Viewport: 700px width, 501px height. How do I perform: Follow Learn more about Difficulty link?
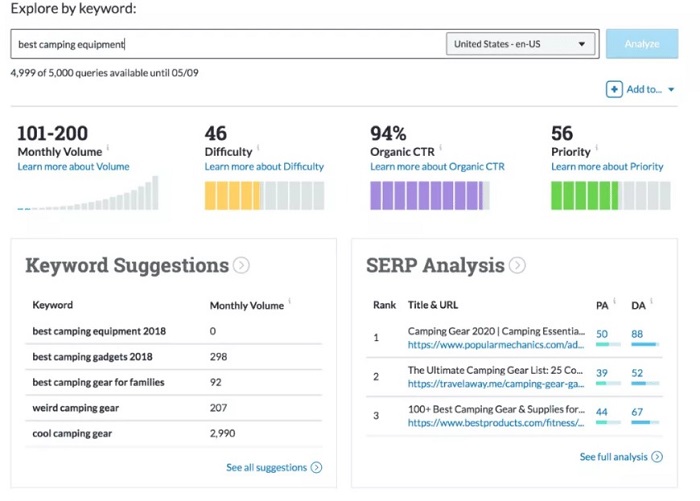pos(264,167)
